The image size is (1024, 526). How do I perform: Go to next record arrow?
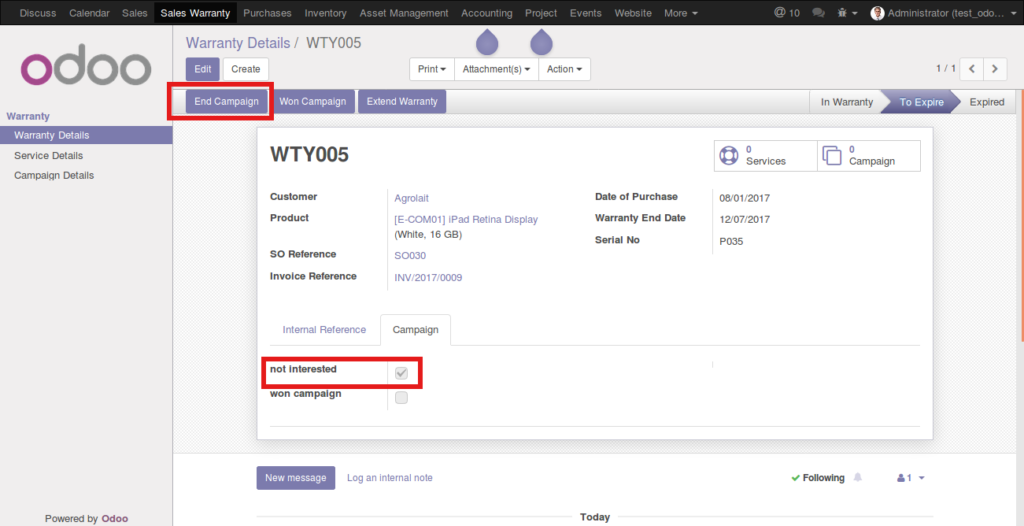(x=994, y=69)
